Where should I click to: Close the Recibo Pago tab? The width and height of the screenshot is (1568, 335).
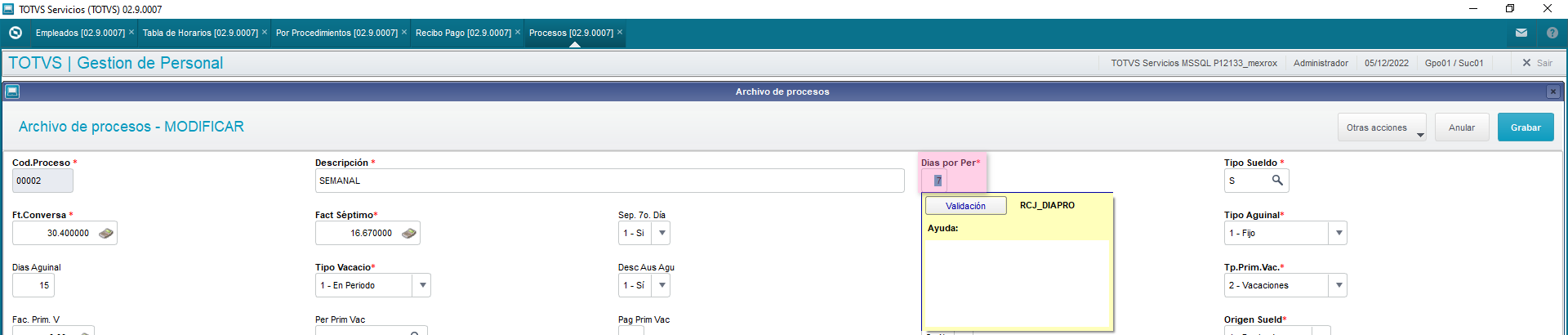point(518,32)
